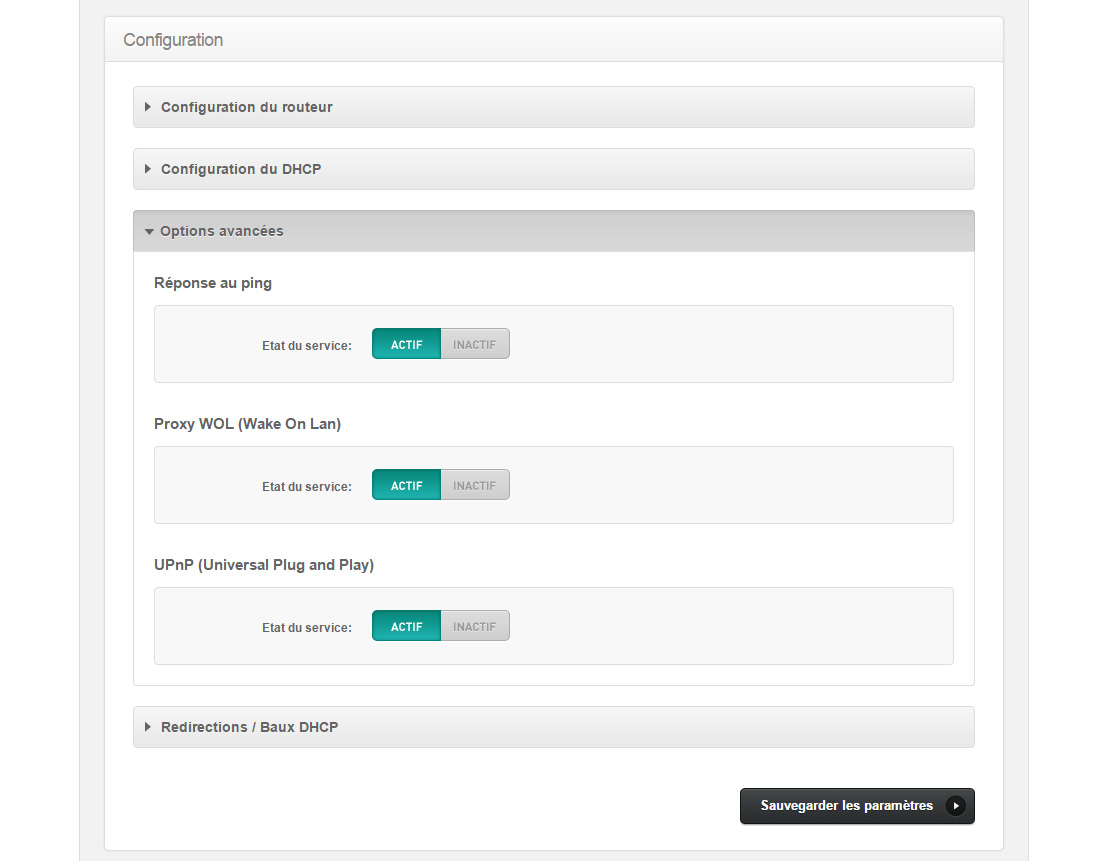
Task: Collapse the Options avancées section
Action: (222, 231)
